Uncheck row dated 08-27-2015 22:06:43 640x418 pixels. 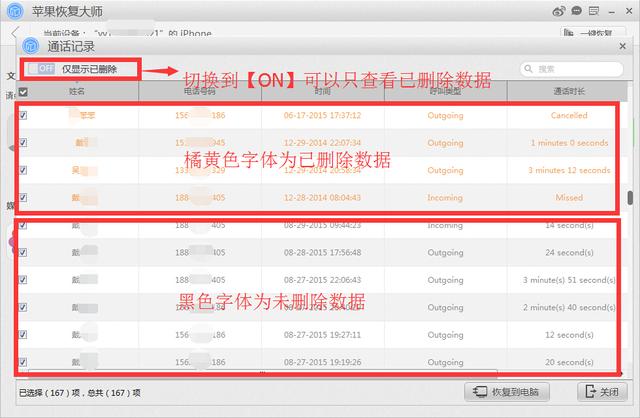click(23, 280)
